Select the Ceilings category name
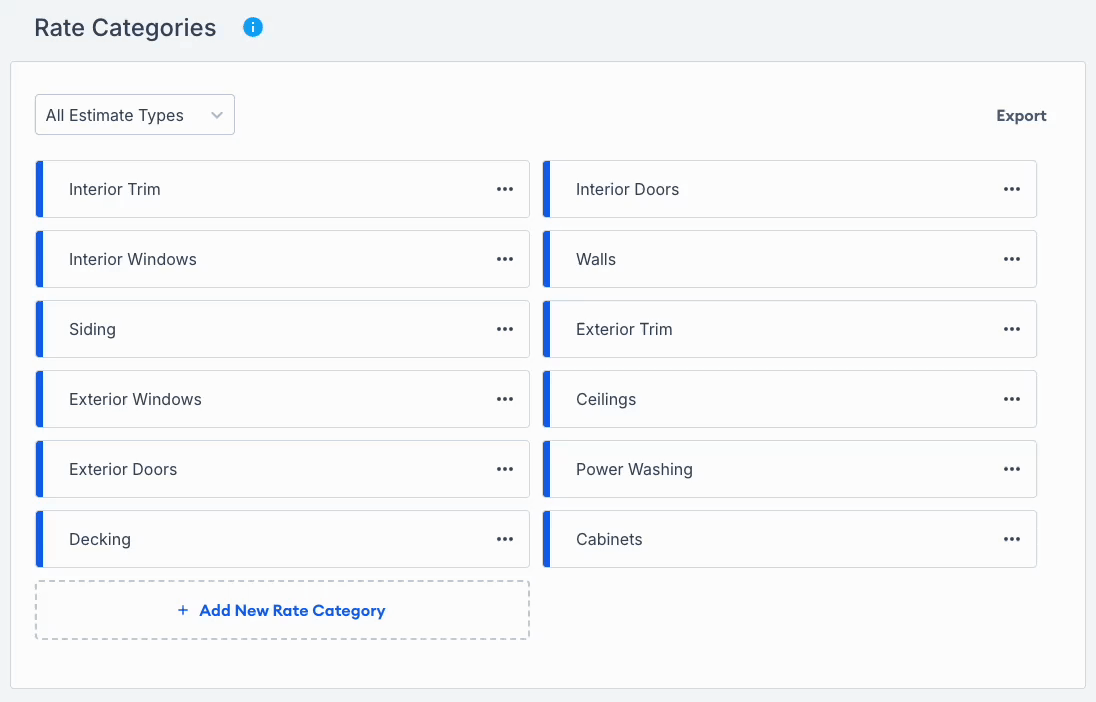The image size is (1096, 702). pyautogui.click(x=606, y=399)
